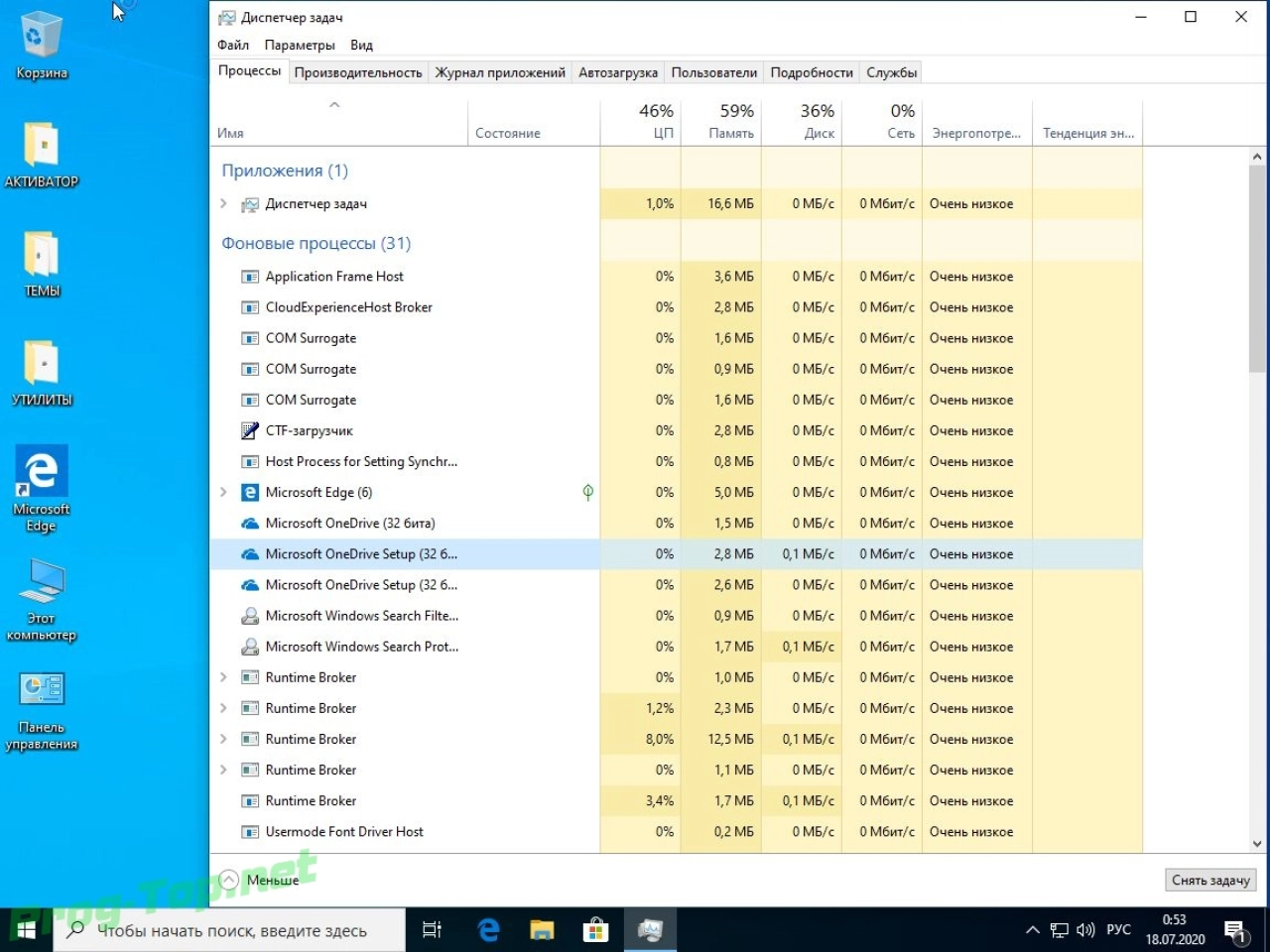Collapse details with the Меньше toggle
The width and height of the screenshot is (1270, 952).
pyautogui.click(x=259, y=880)
